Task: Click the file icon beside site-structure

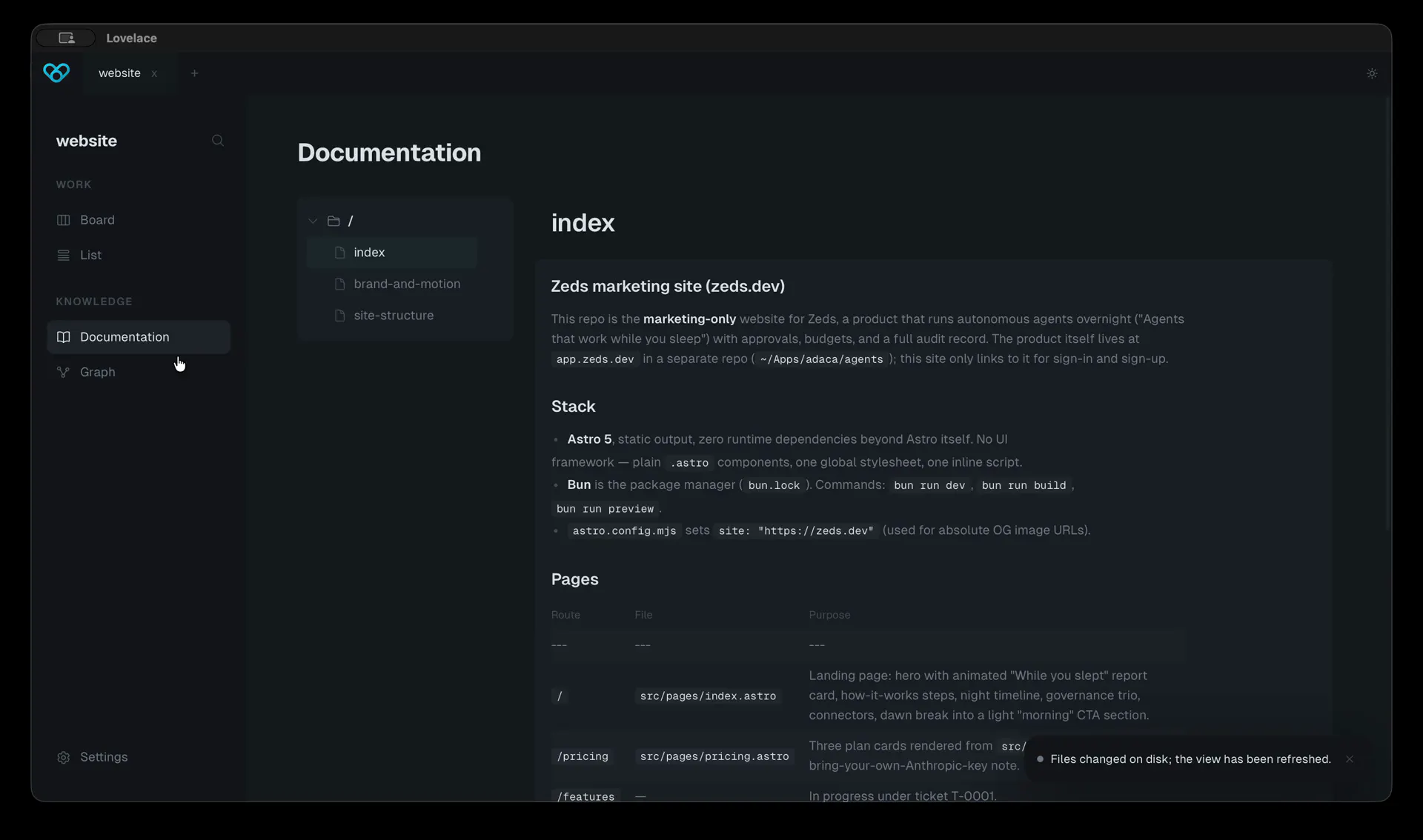Action: (340, 316)
